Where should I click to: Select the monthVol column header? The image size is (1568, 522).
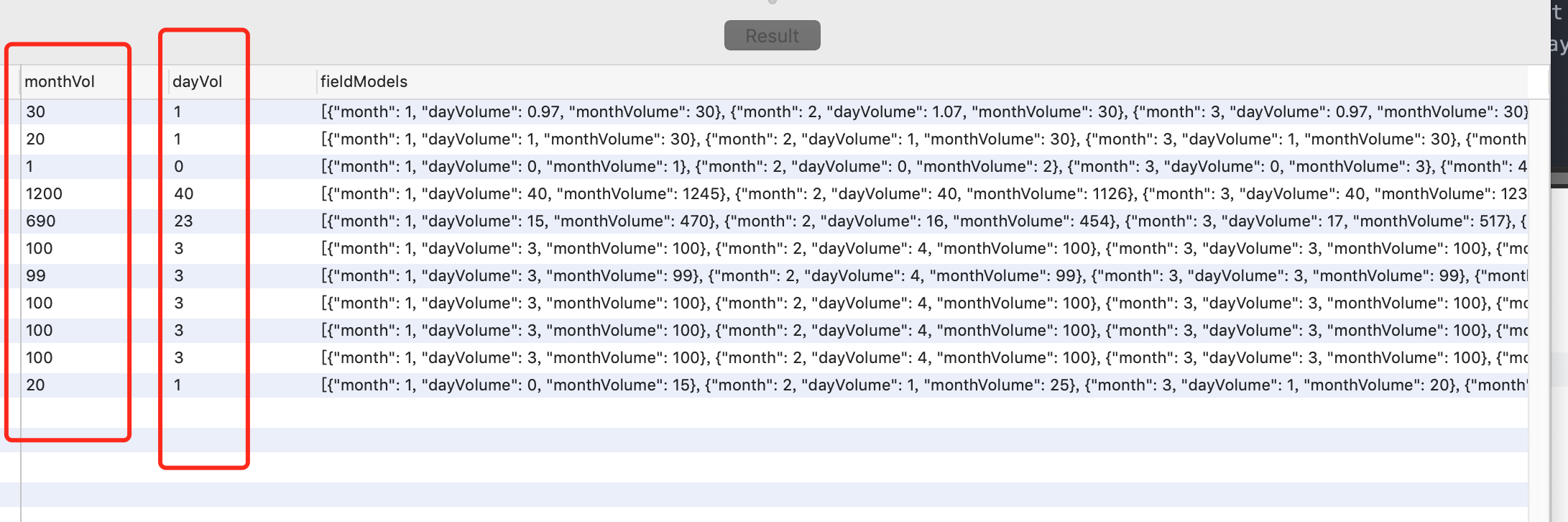pos(93,82)
